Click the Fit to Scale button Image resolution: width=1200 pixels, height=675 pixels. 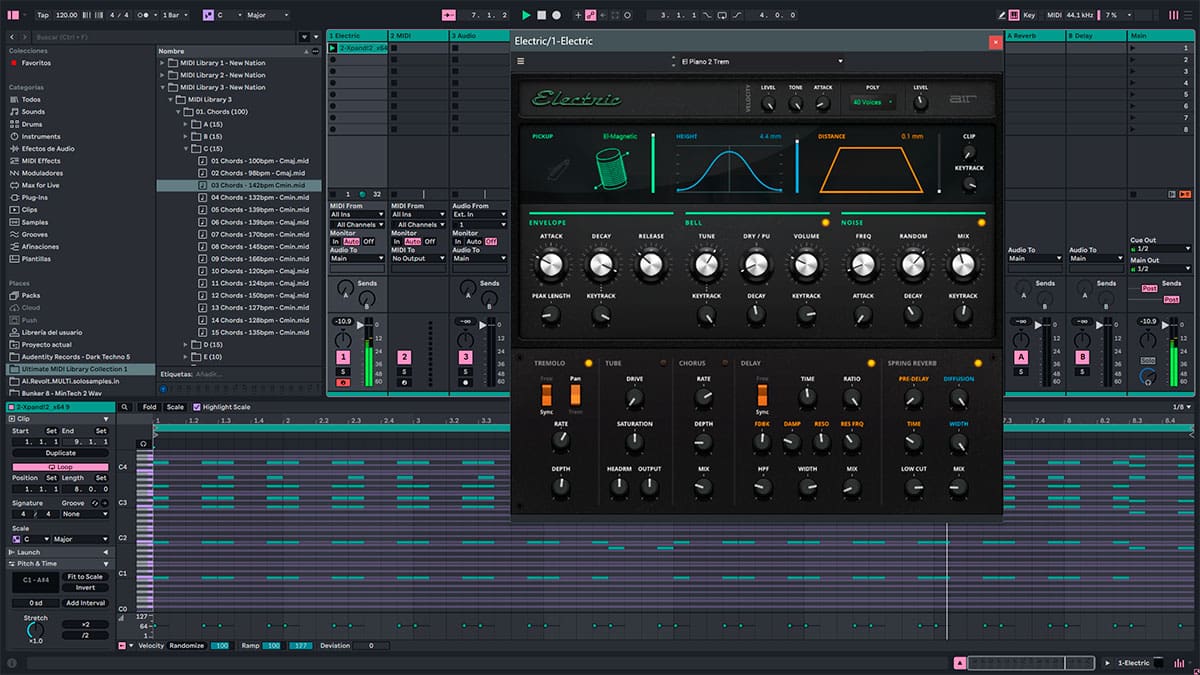(x=85, y=577)
